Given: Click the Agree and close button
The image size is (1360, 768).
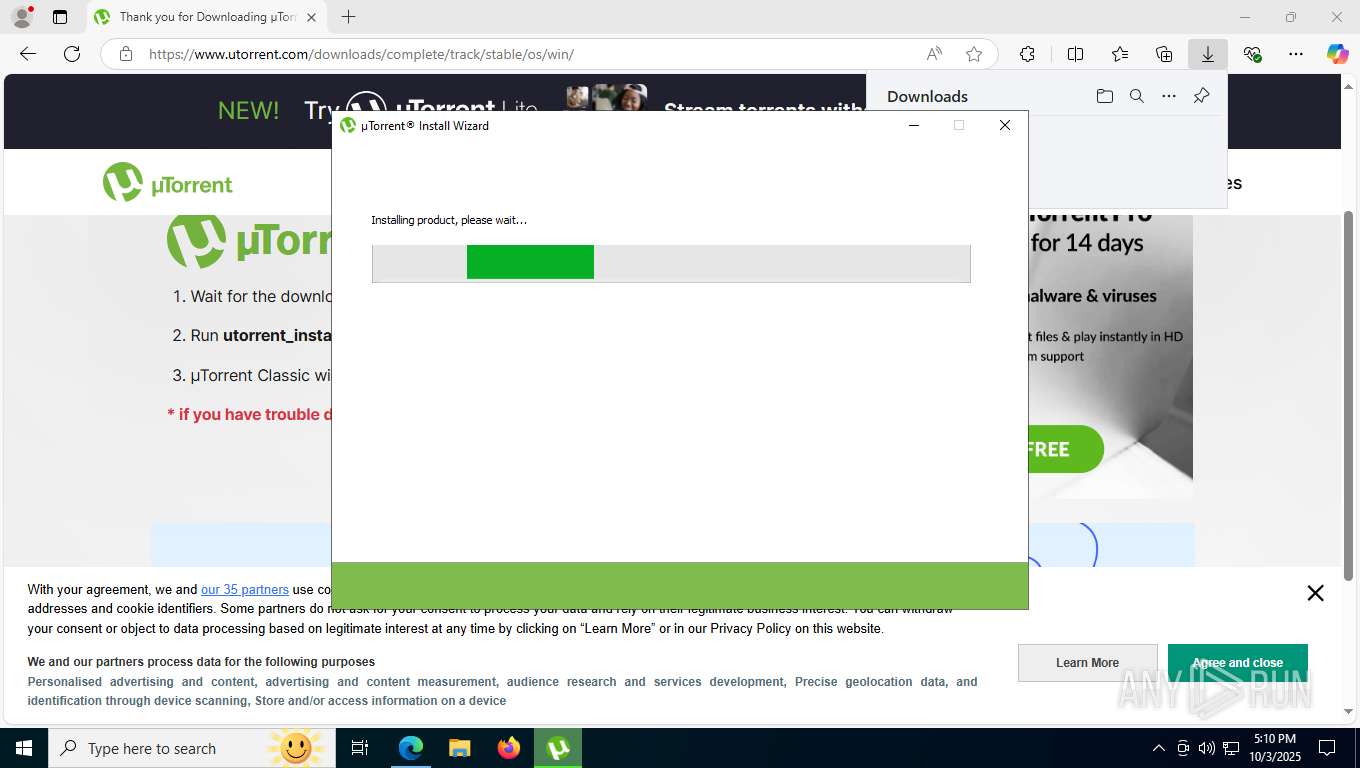Looking at the screenshot, I should 1237,663.
